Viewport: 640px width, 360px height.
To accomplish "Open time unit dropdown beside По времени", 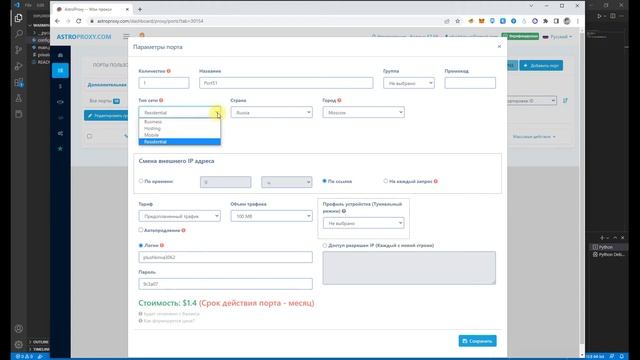I will 287,182.
